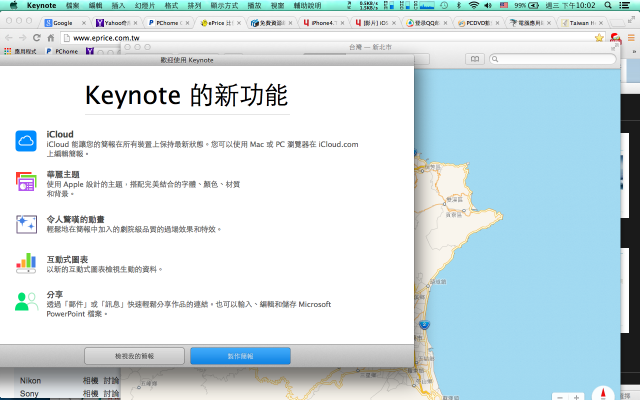Viewport: 640px width, 400px height.
Task: Open Spotlight search in menu bar
Action: tap(608, 5)
